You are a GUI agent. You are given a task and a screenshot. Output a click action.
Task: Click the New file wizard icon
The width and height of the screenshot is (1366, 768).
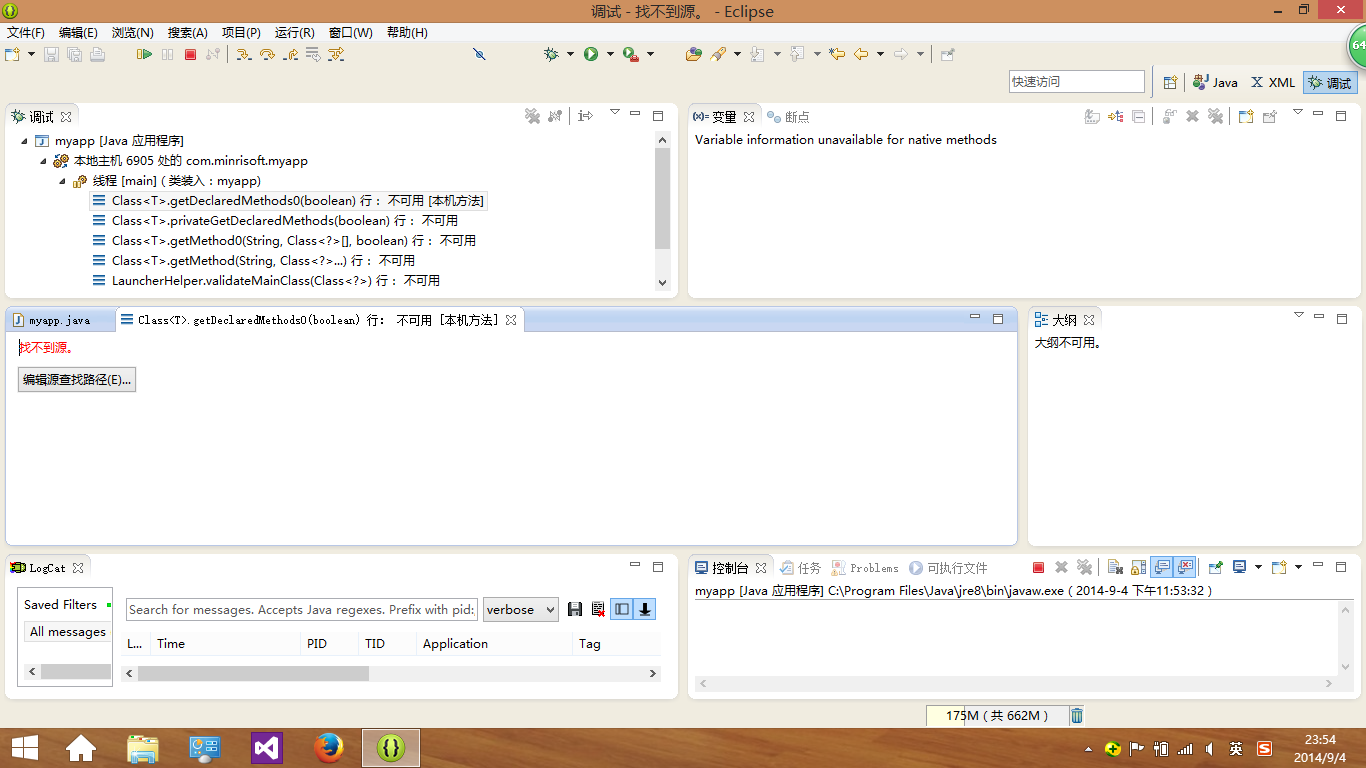click(12, 54)
